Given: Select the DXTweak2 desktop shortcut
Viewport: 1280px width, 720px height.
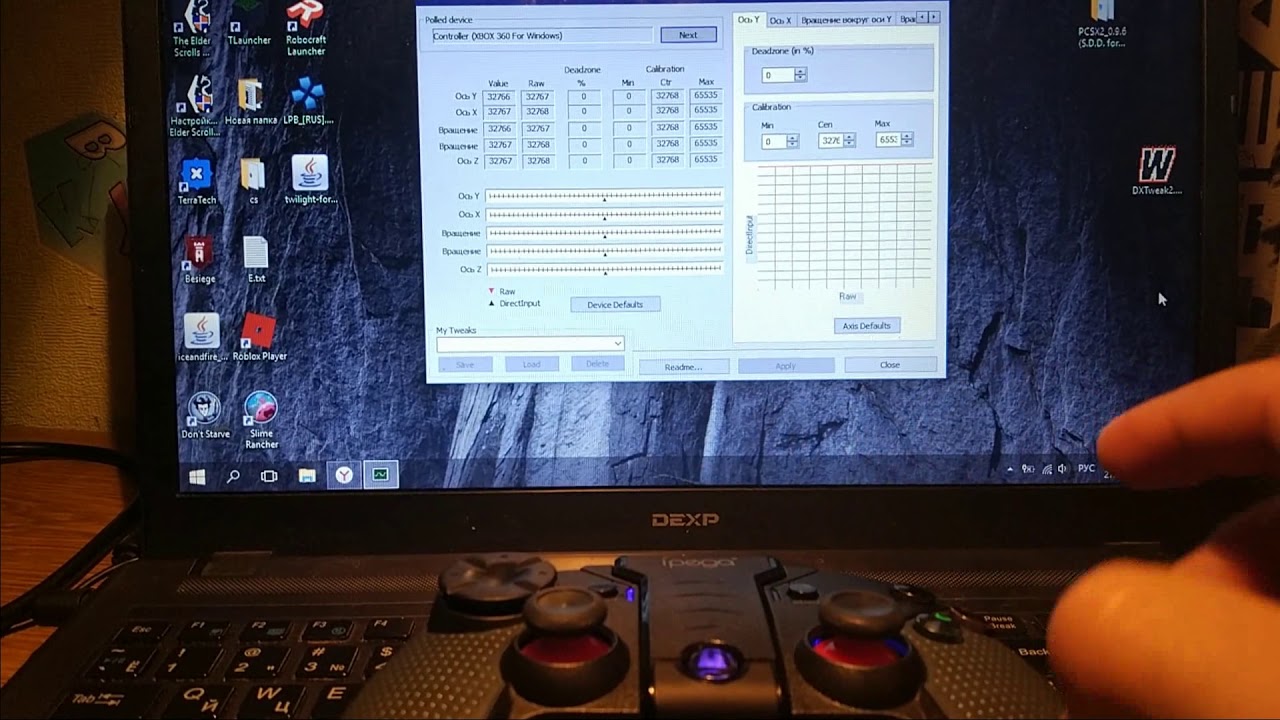Looking at the screenshot, I should [1157, 171].
